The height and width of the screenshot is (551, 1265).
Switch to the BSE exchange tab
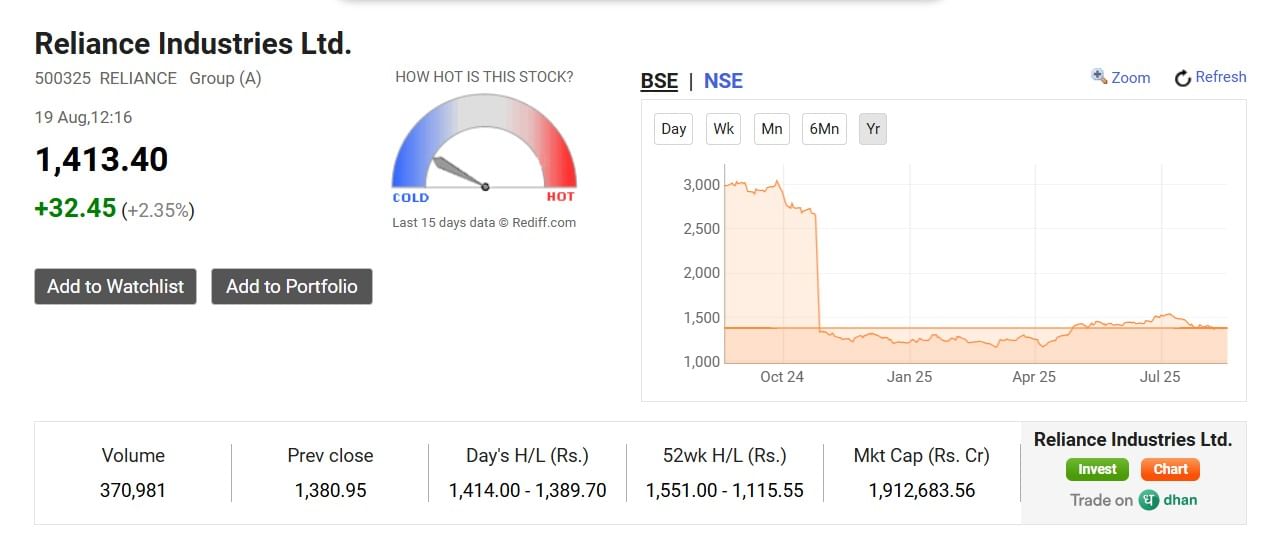659,81
